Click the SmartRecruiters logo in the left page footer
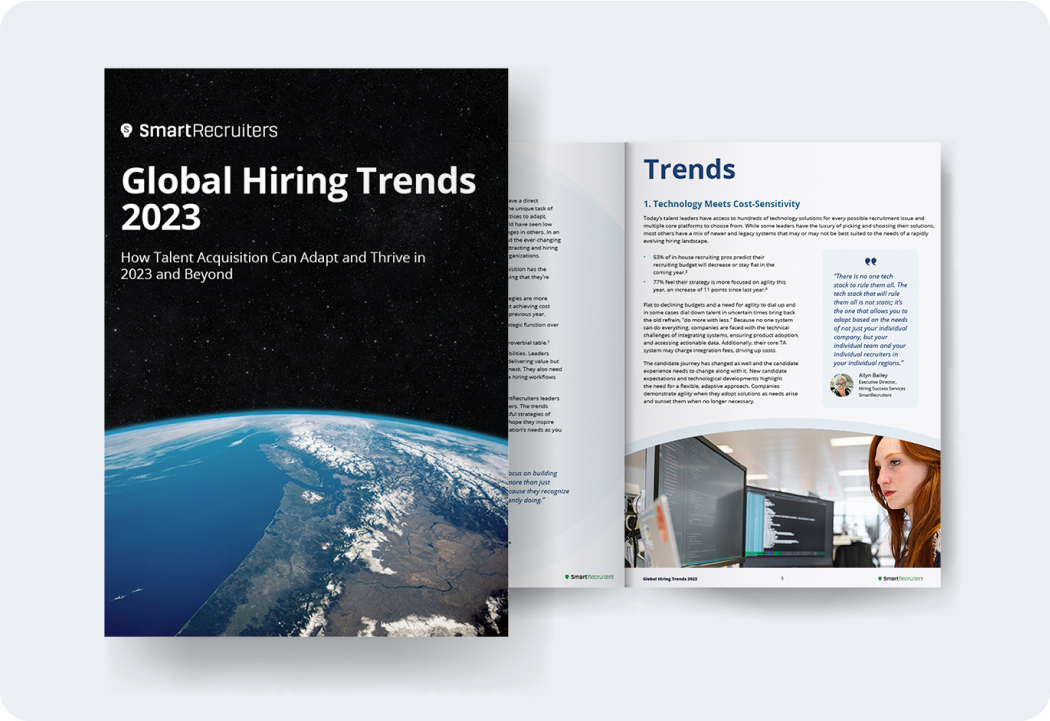The height and width of the screenshot is (721, 1050). [x=588, y=577]
